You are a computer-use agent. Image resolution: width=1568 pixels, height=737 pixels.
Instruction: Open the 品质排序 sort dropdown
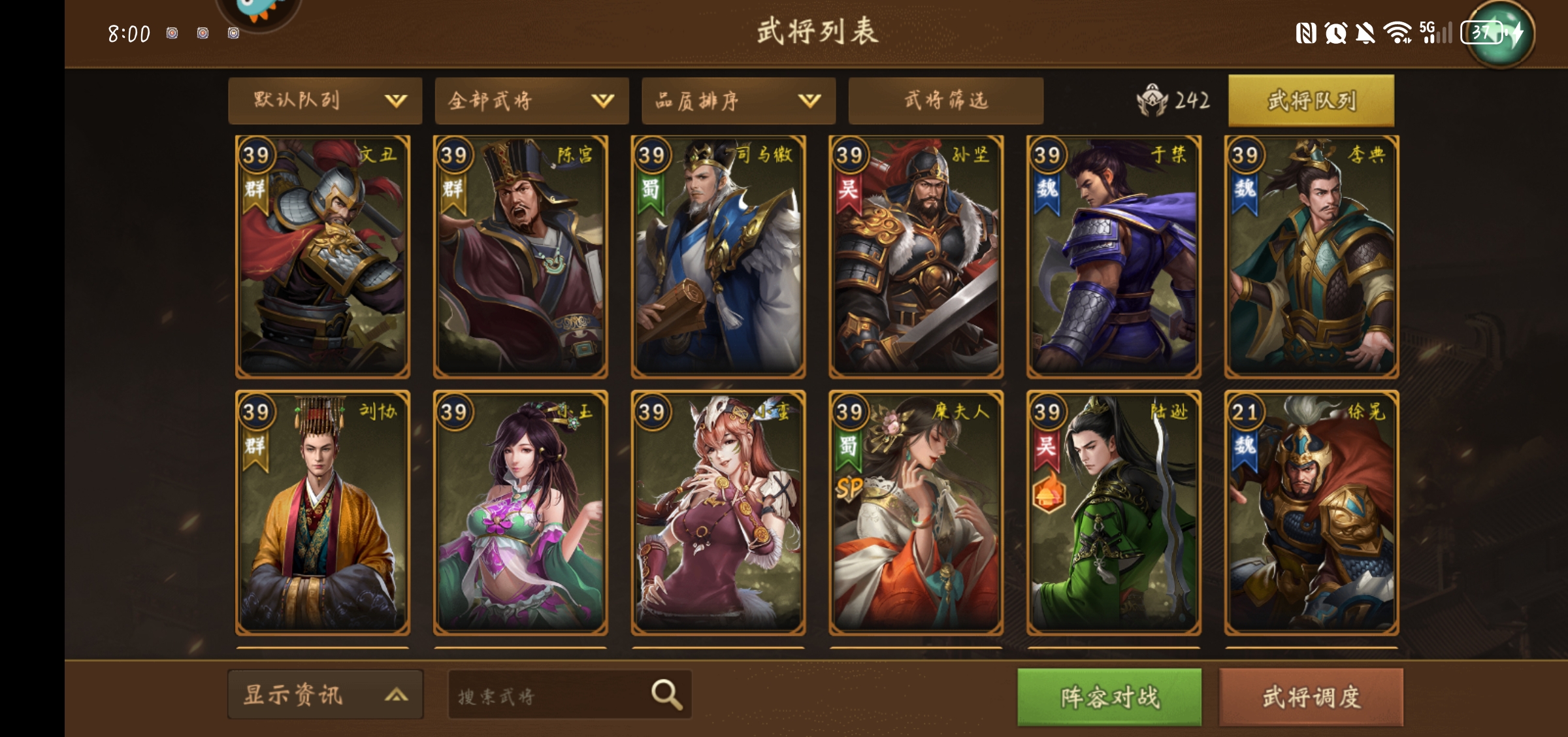coord(739,101)
